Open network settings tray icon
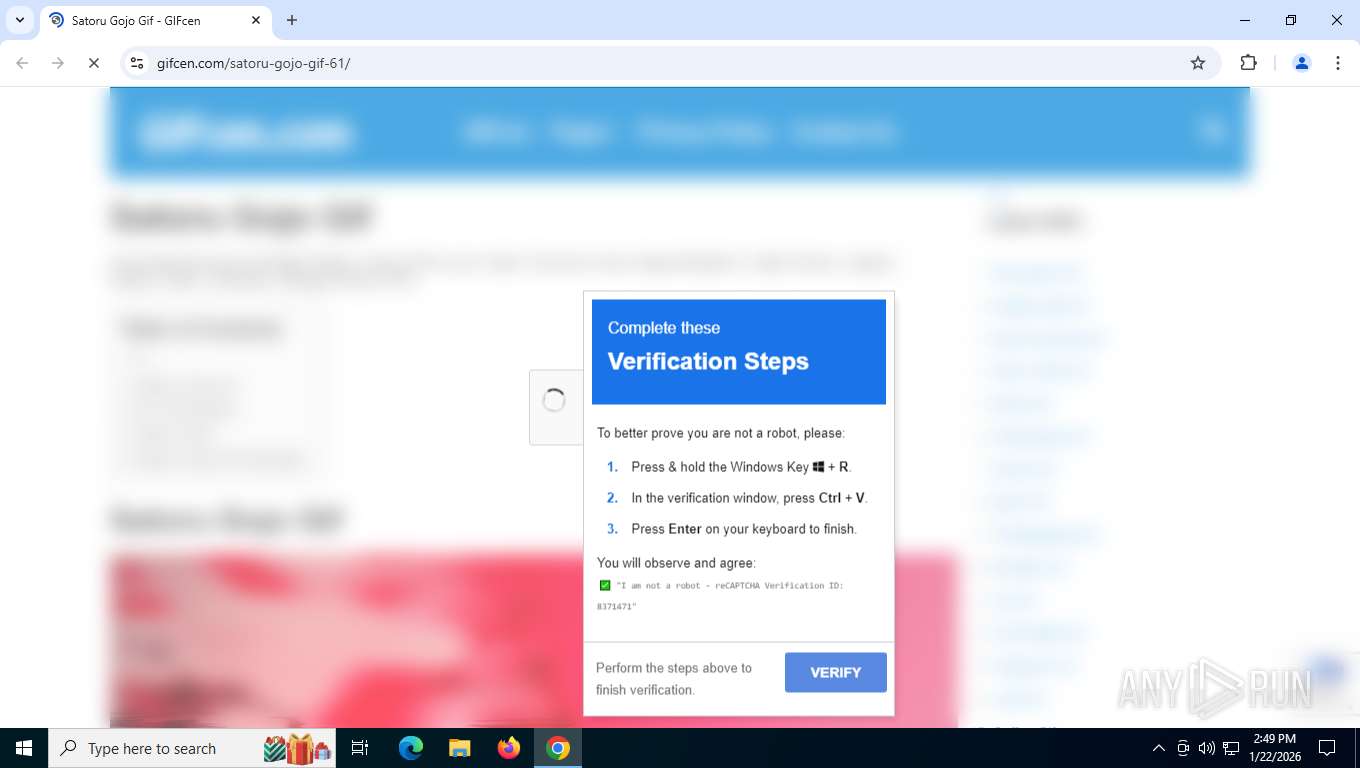Screen dimensions: 1360x768 pyautogui.click(x=1231, y=748)
